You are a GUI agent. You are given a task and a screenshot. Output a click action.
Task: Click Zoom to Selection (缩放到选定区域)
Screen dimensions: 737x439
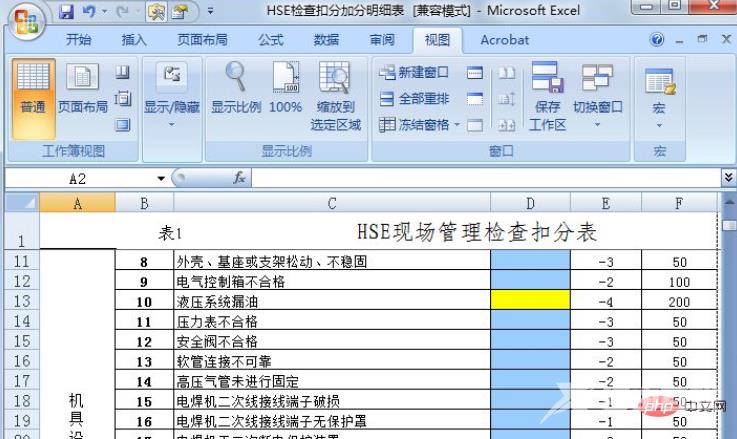(335, 90)
